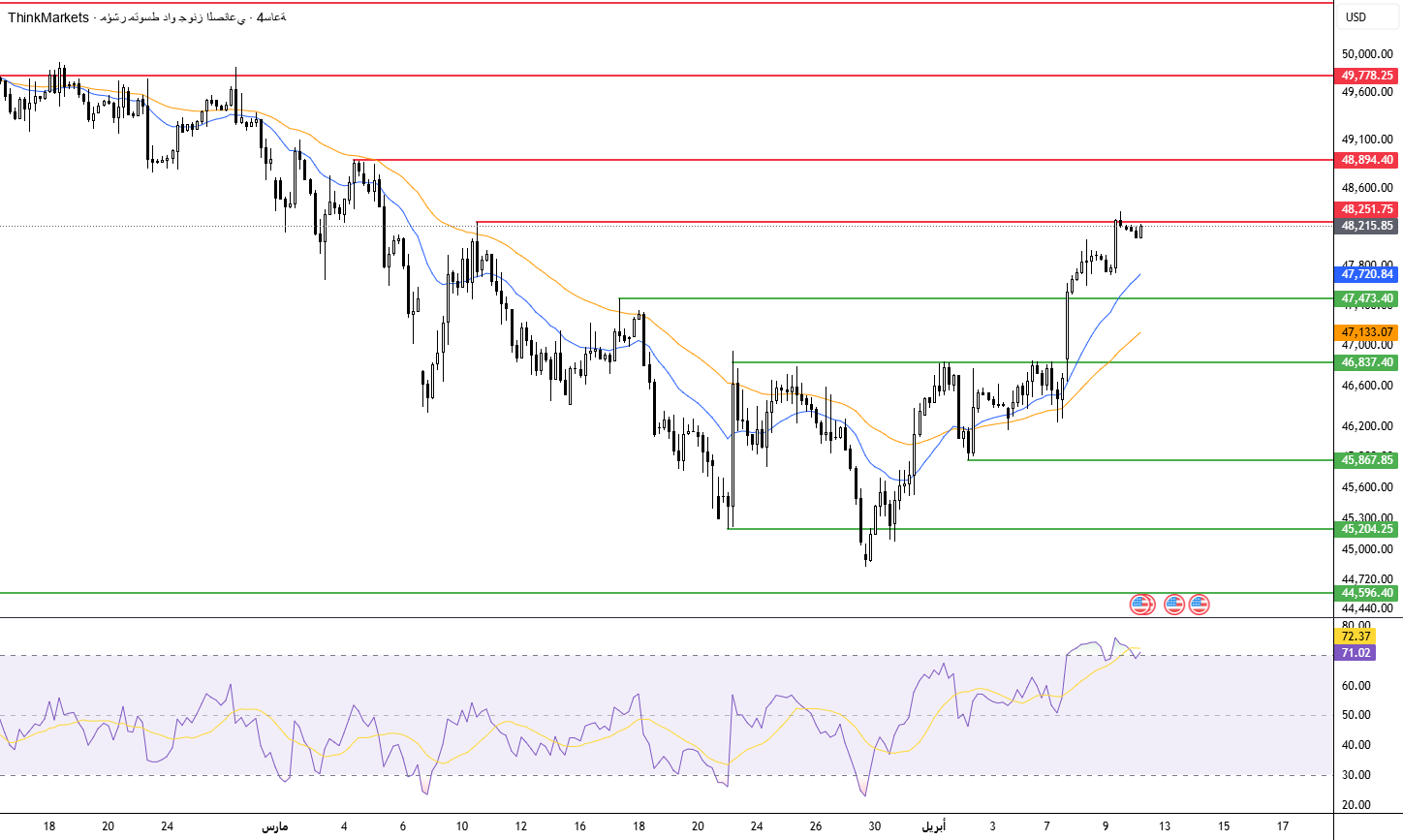The image size is (1403, 840).
Task: Click the purple RSI value 71.02
Action: pos(1356,653)
